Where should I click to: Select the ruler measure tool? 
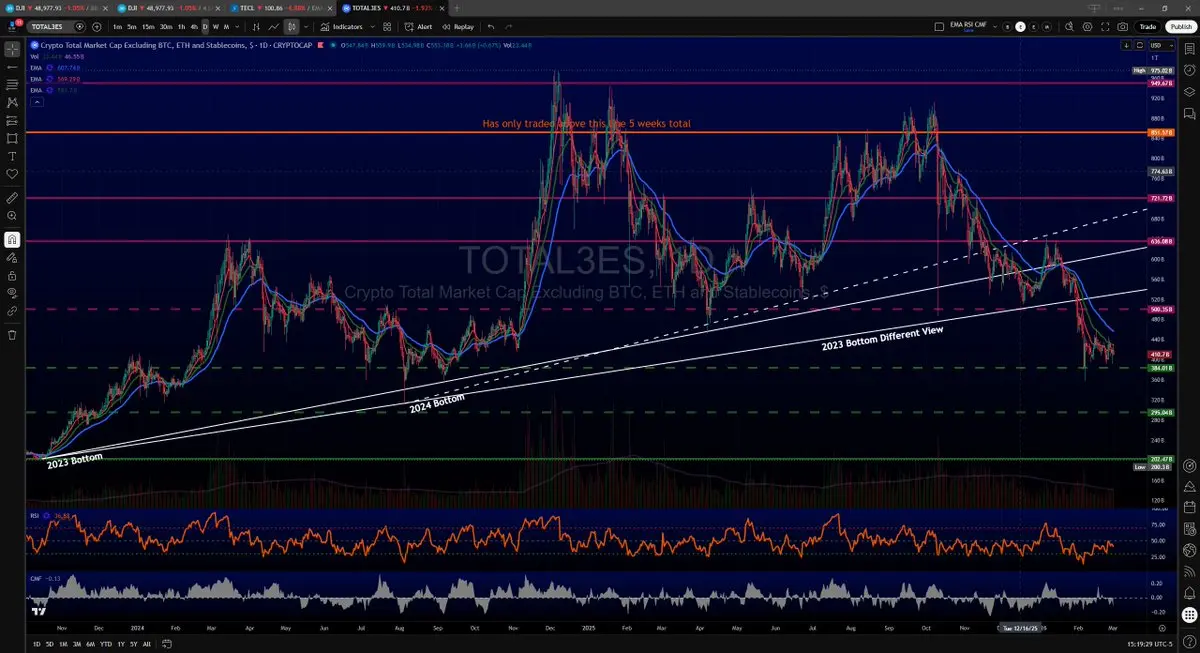pos(12,198)
